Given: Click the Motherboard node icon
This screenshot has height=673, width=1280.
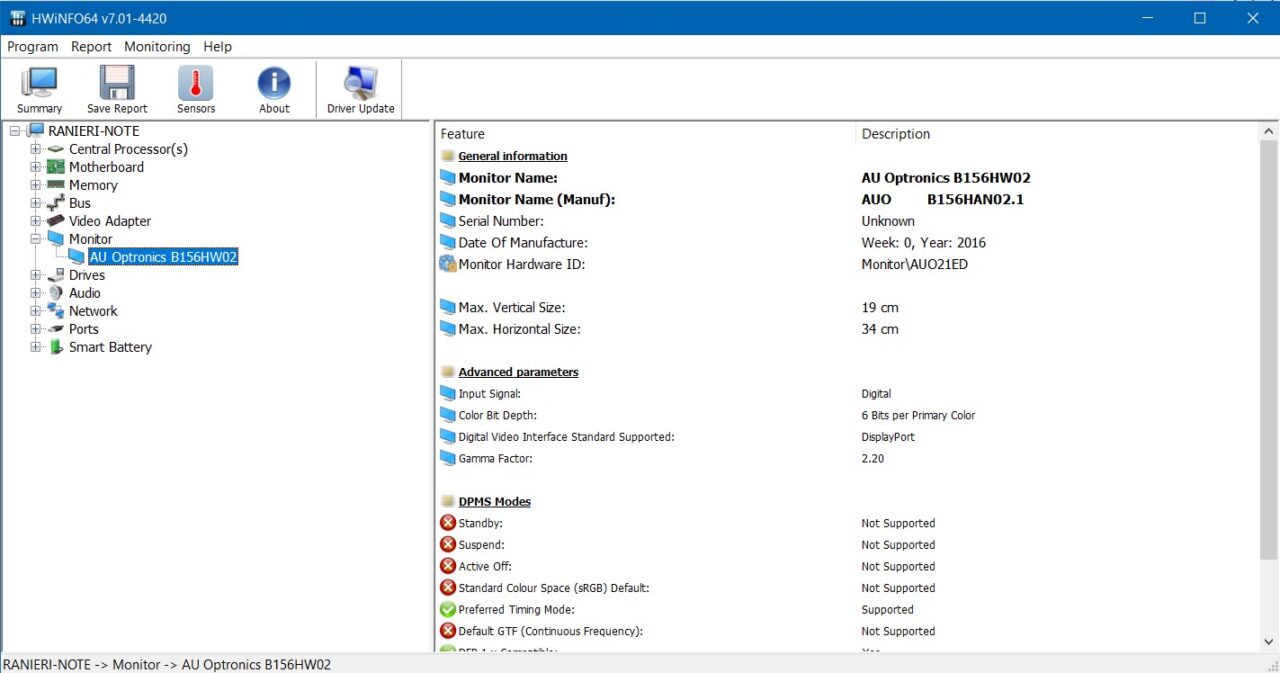Looking at the screenshot, I should 55,167.
